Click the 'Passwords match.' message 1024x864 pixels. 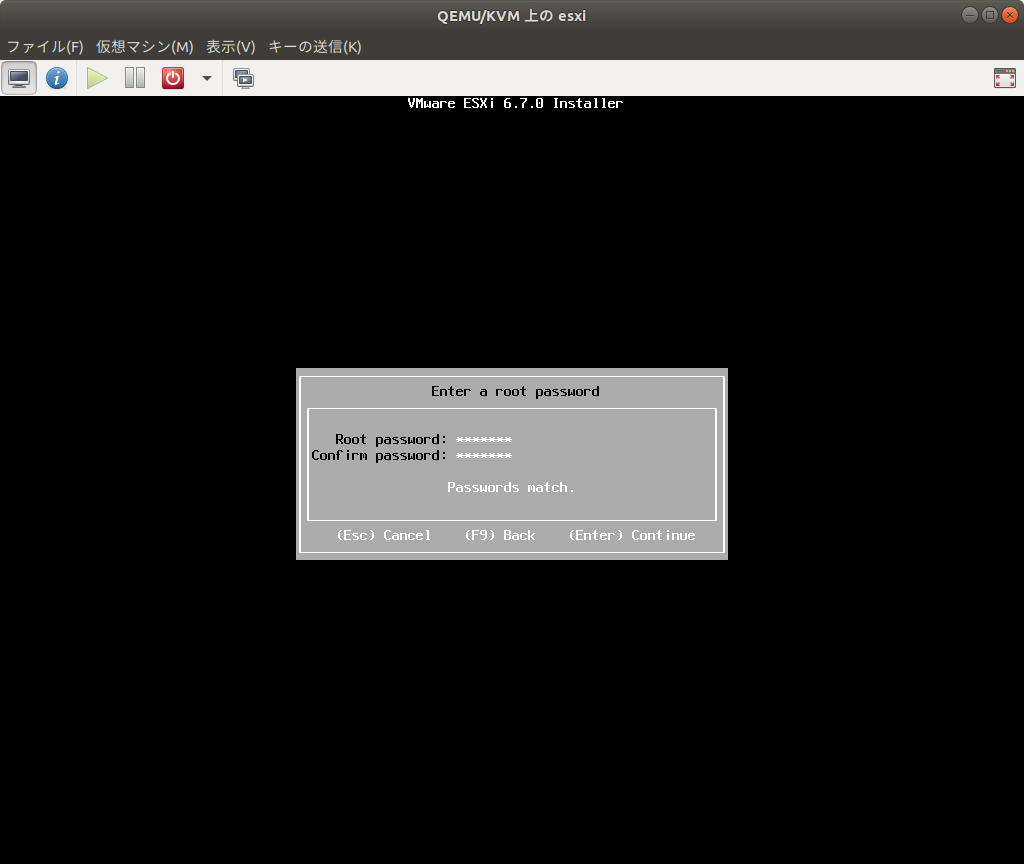pyautogui.click(x=511, y=488)
